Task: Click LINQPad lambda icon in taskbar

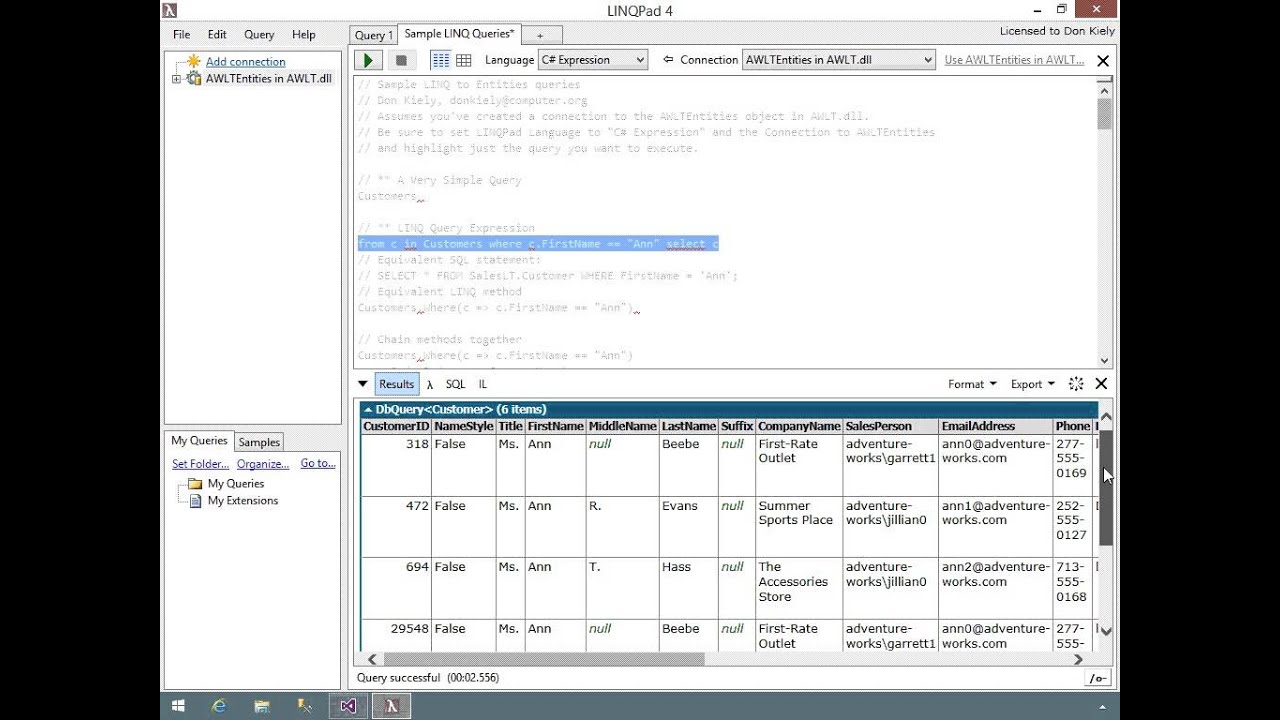Action: 392,706
